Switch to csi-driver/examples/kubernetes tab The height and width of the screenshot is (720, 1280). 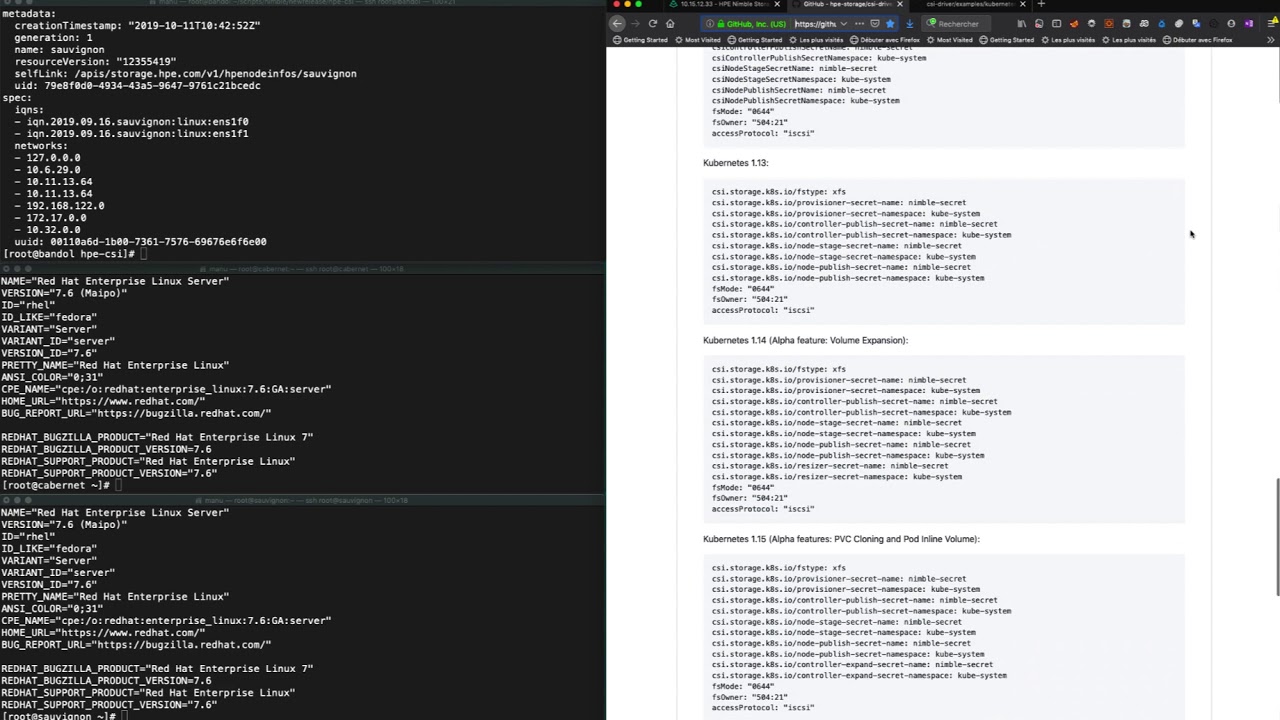[x=968, y=4]
